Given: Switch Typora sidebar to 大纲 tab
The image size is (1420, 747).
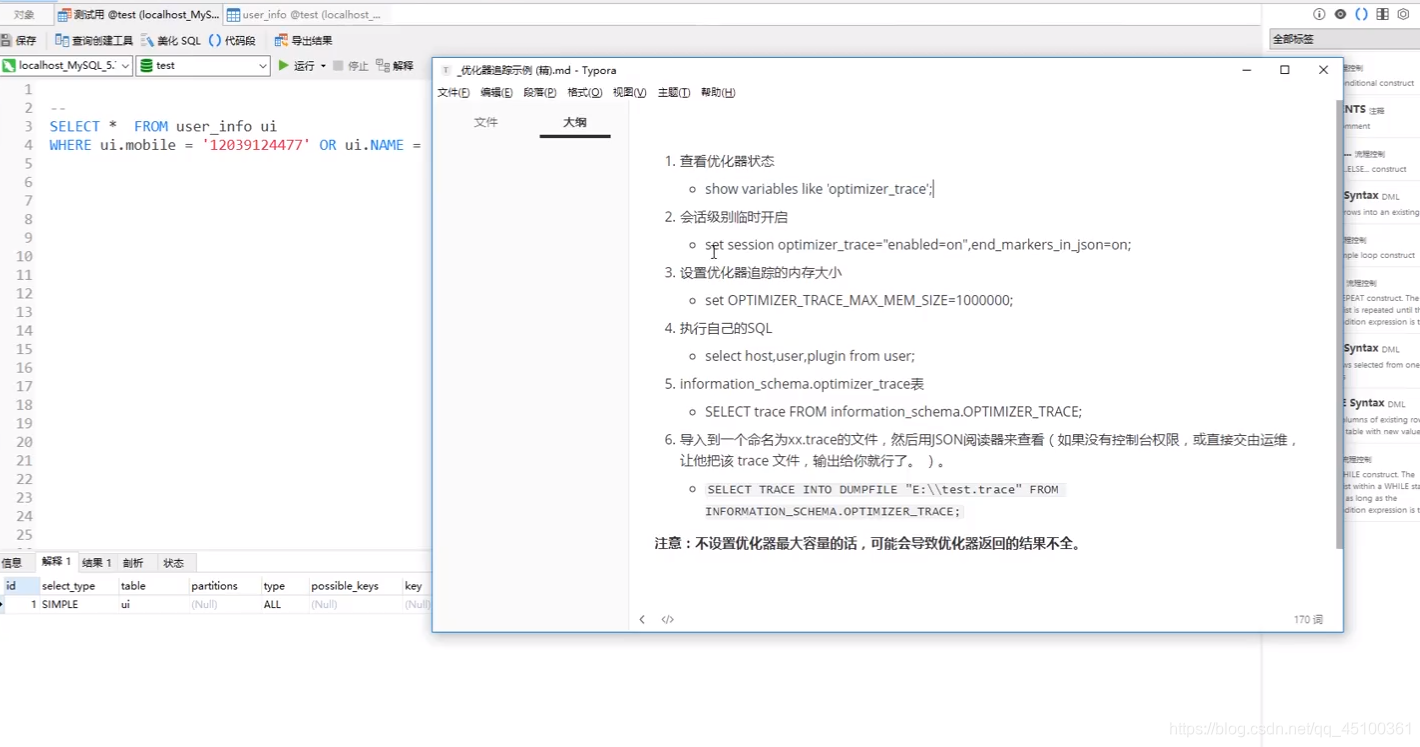Looking at the screenshot, I should (574, 122).
